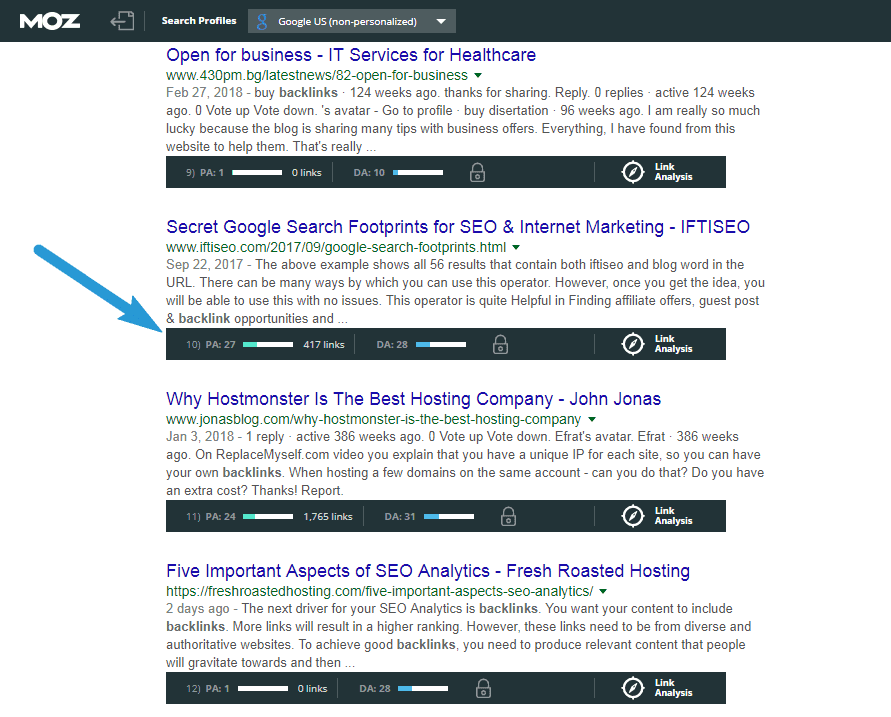Expand arrow next to 430pm.bg URL
This screenshot has height=717, width=891.
coord(478,75)
